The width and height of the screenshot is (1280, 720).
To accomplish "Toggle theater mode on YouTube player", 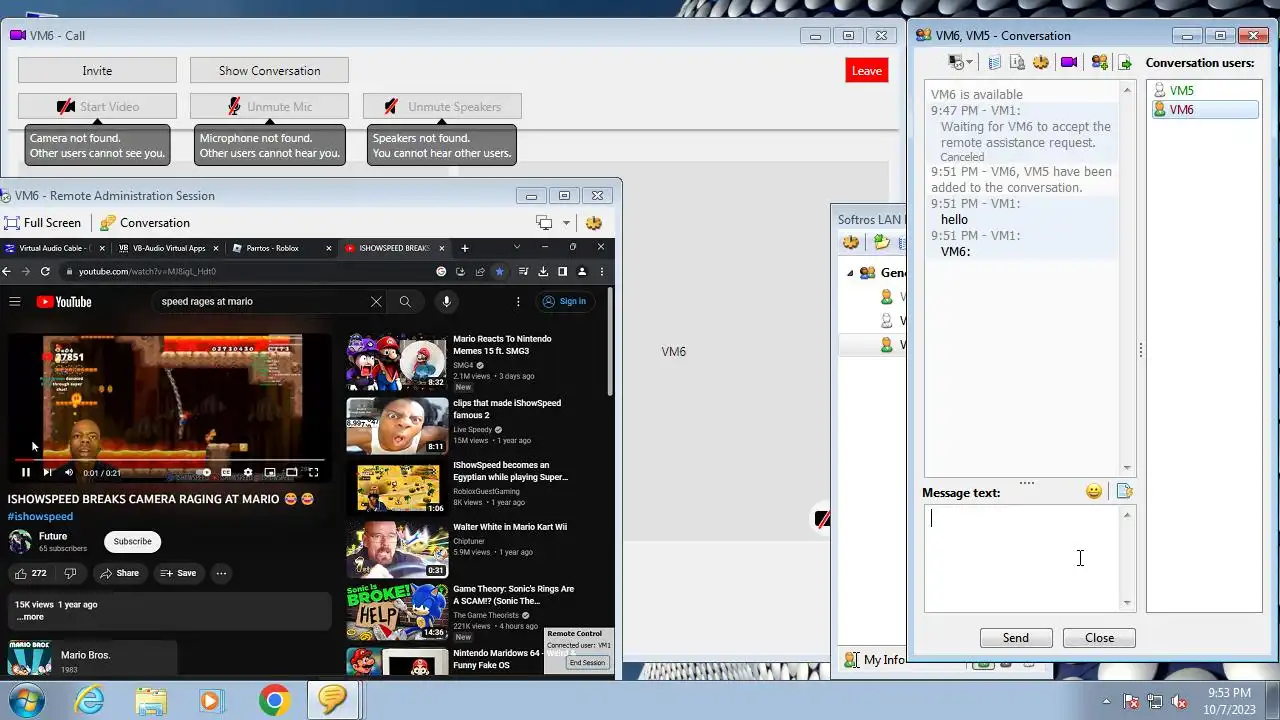I will (x=291, y=472).
